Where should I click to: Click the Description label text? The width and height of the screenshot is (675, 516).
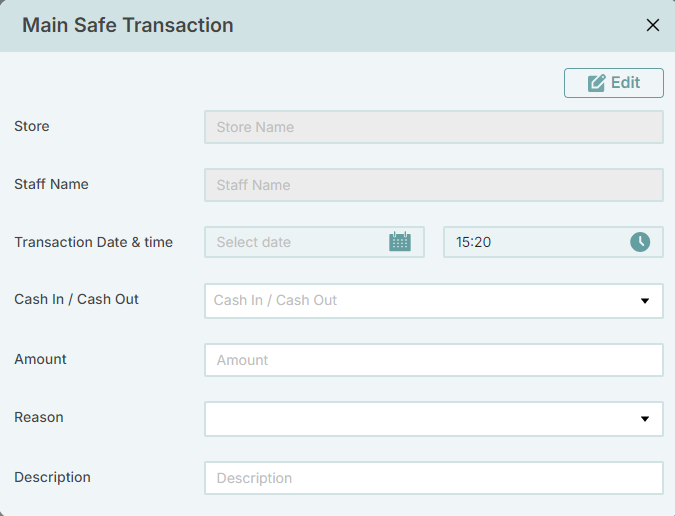point(53,477)
